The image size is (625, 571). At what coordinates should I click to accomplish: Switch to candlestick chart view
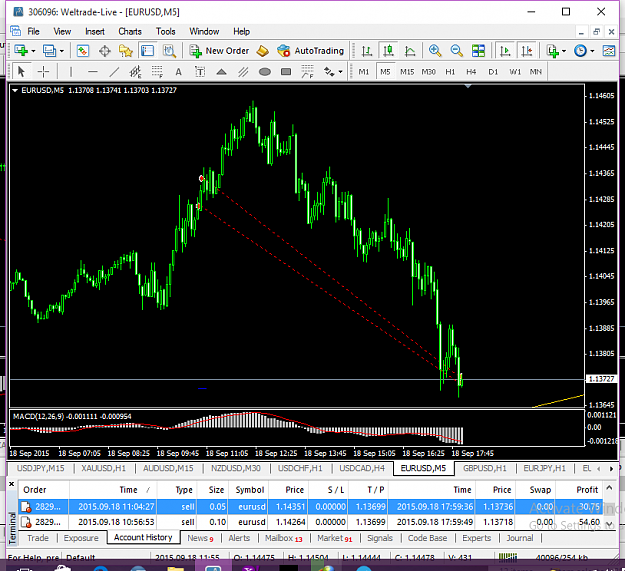tap(388, 51)
